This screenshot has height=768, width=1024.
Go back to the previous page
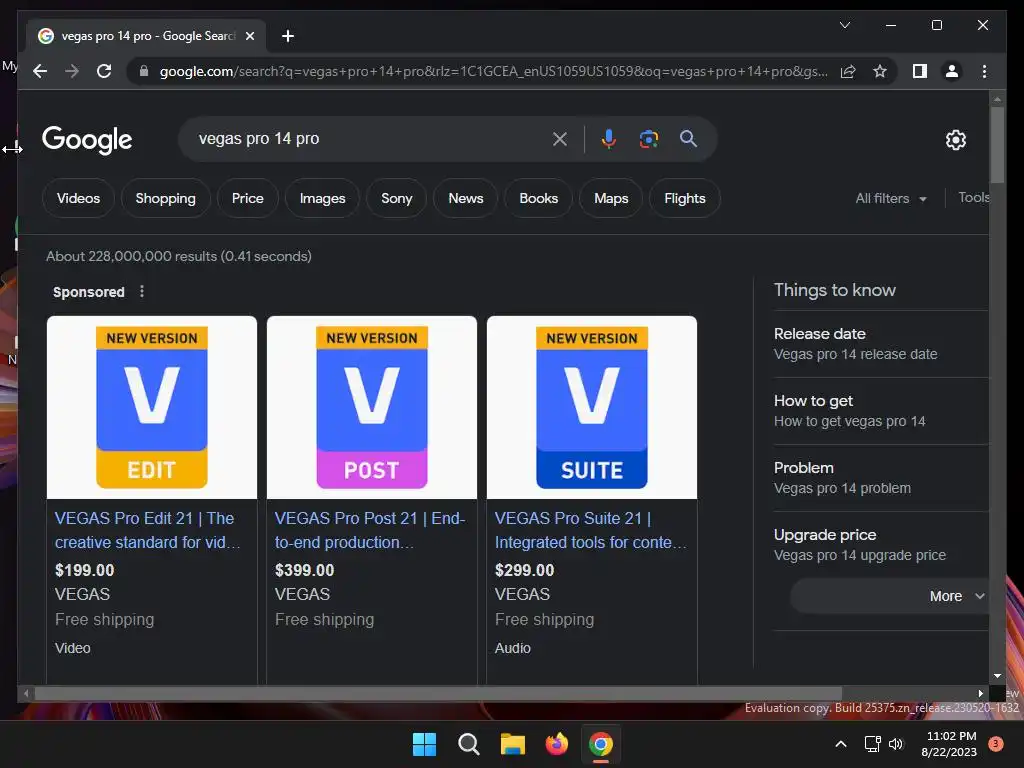point(40,71)
